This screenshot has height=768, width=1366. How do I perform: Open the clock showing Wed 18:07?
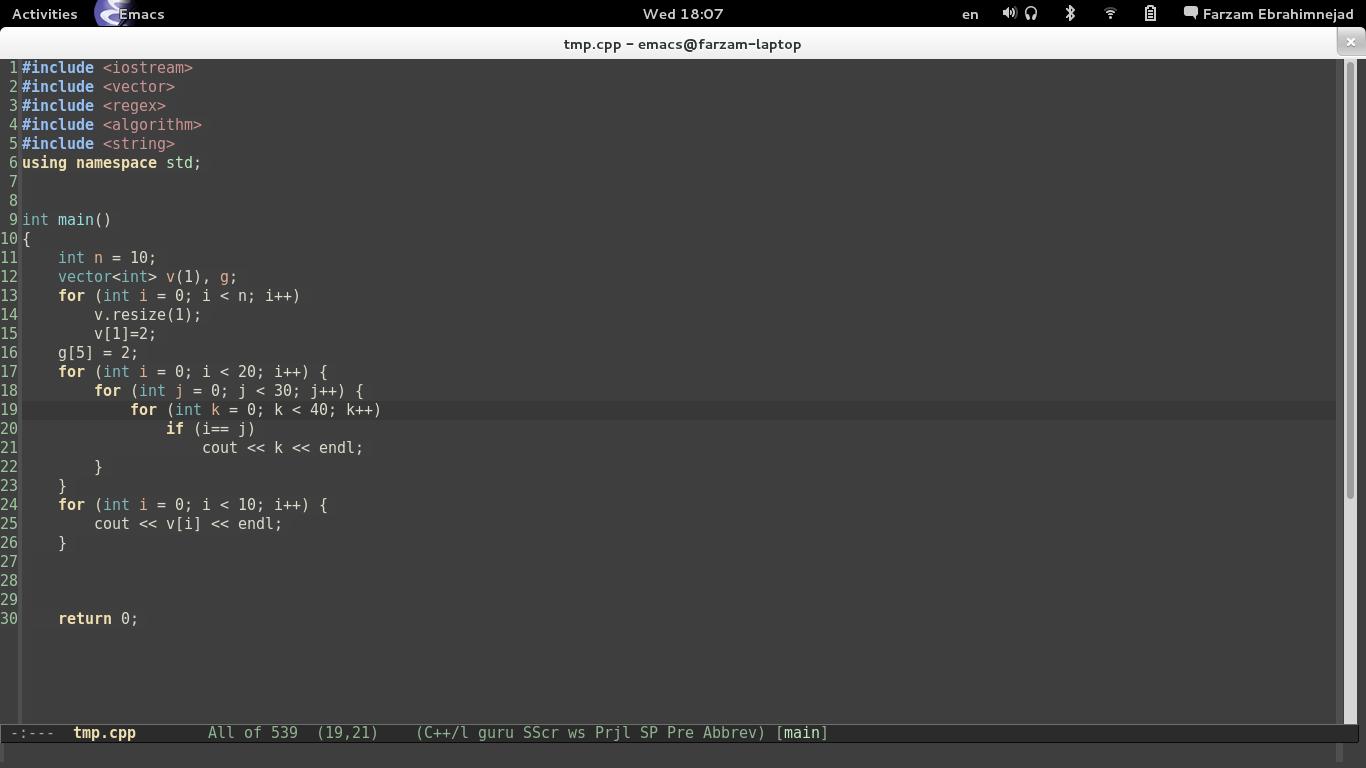682,14
